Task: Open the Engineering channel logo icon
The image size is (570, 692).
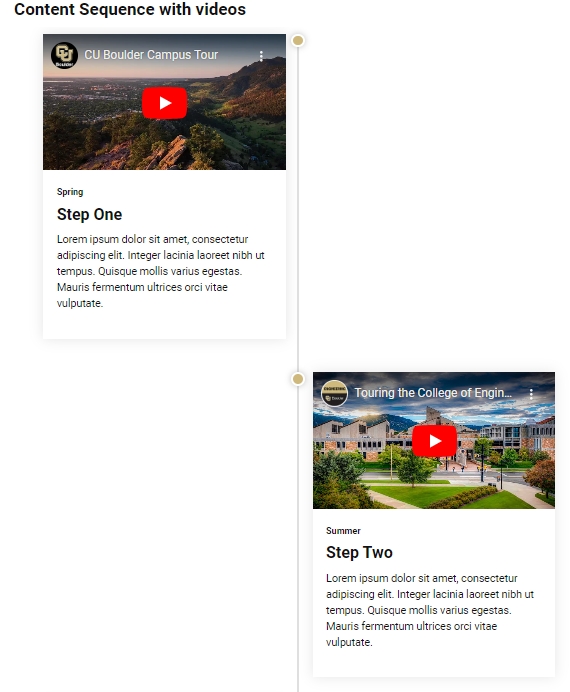Action: pos(334,393)
